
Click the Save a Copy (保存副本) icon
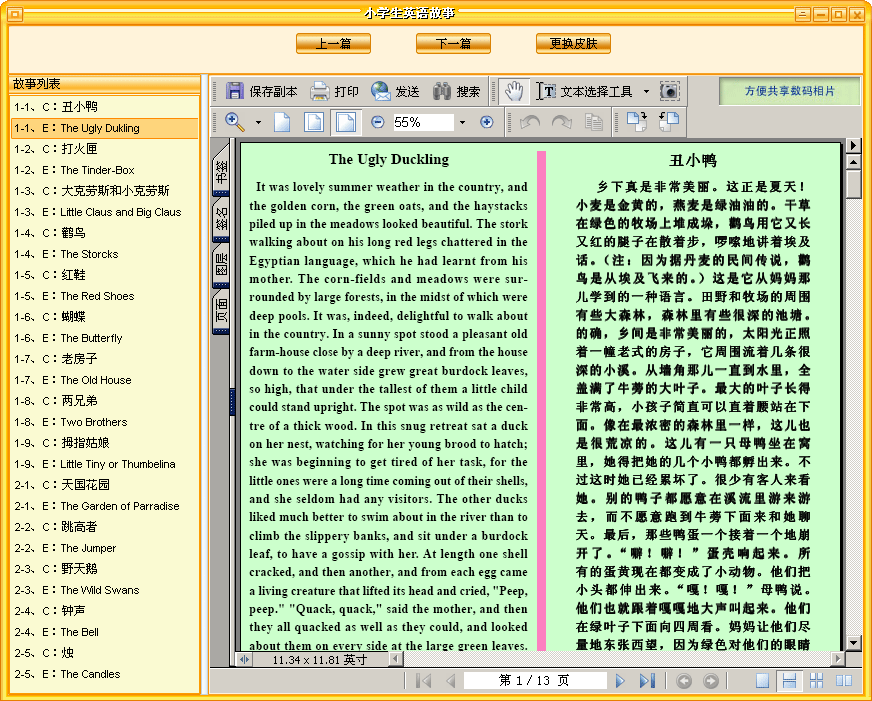(235, 91)
